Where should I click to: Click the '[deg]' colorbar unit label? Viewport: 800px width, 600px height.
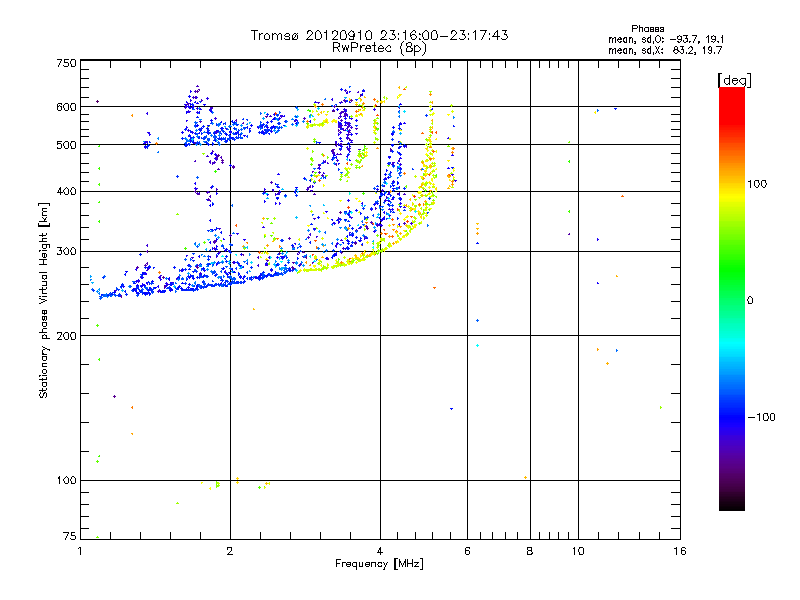pyautogui.click(x=734, y=80)
